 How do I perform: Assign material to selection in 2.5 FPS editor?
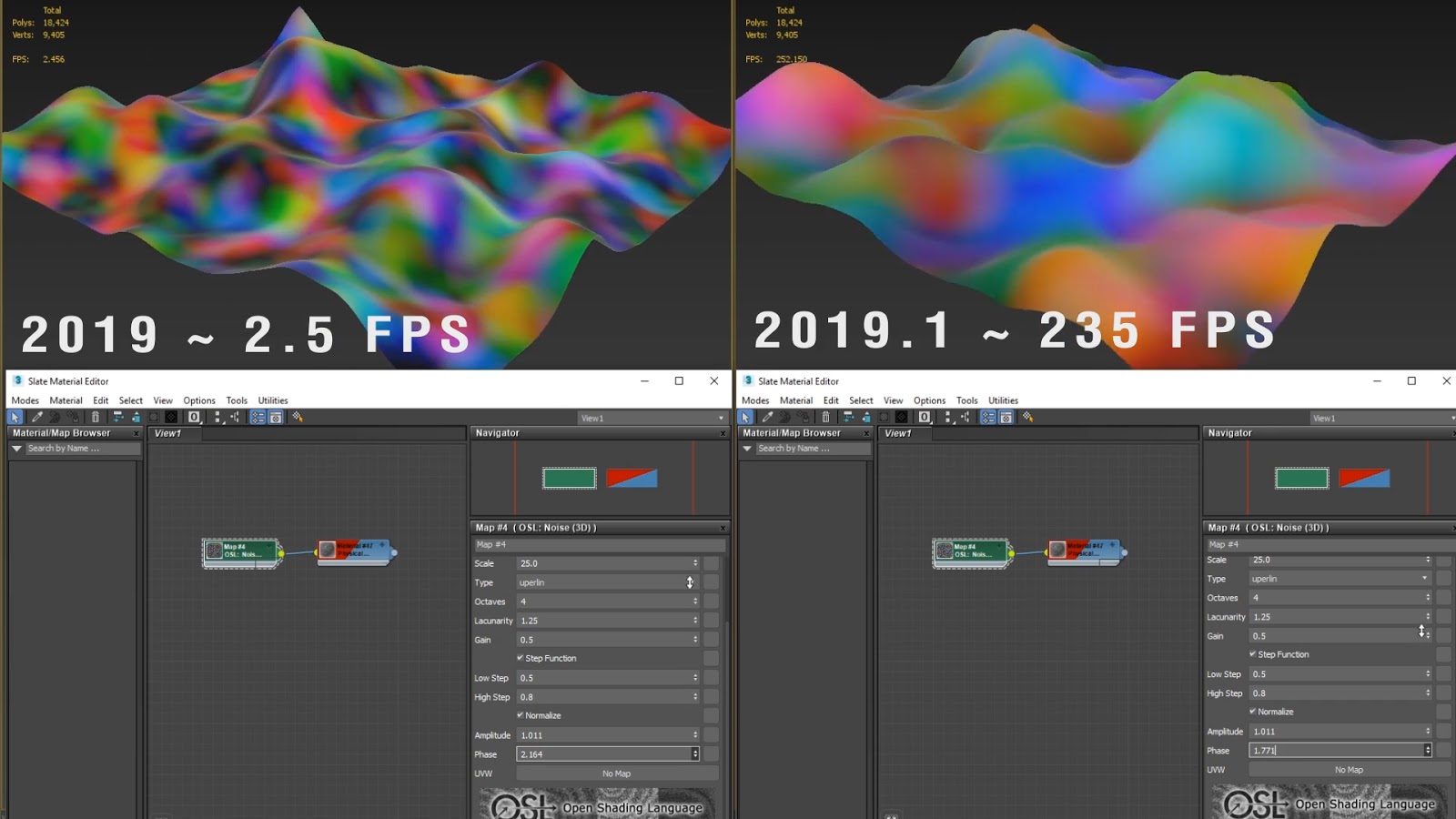pos(73,417)
